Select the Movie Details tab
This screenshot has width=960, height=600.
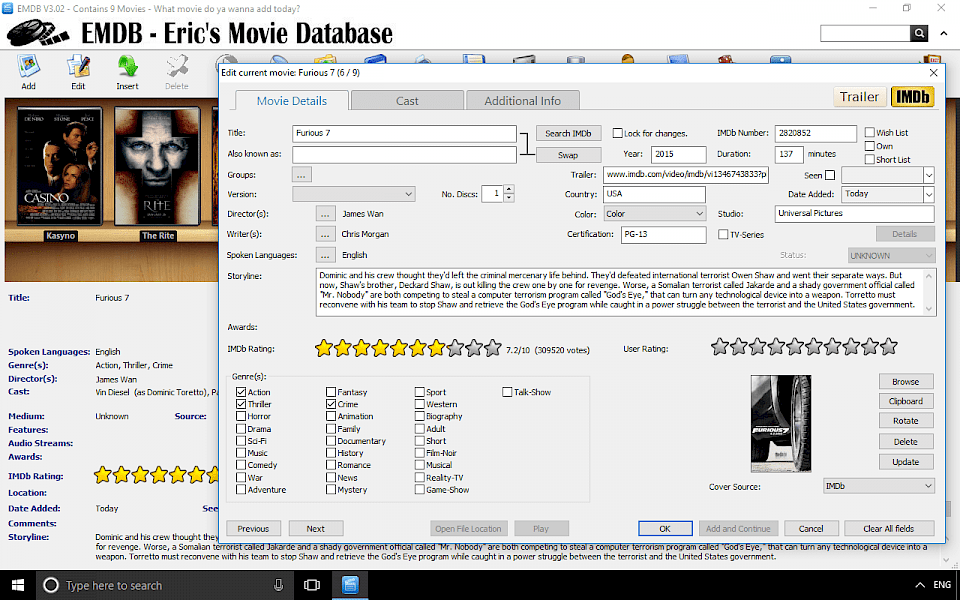click(x=291, y=101)
